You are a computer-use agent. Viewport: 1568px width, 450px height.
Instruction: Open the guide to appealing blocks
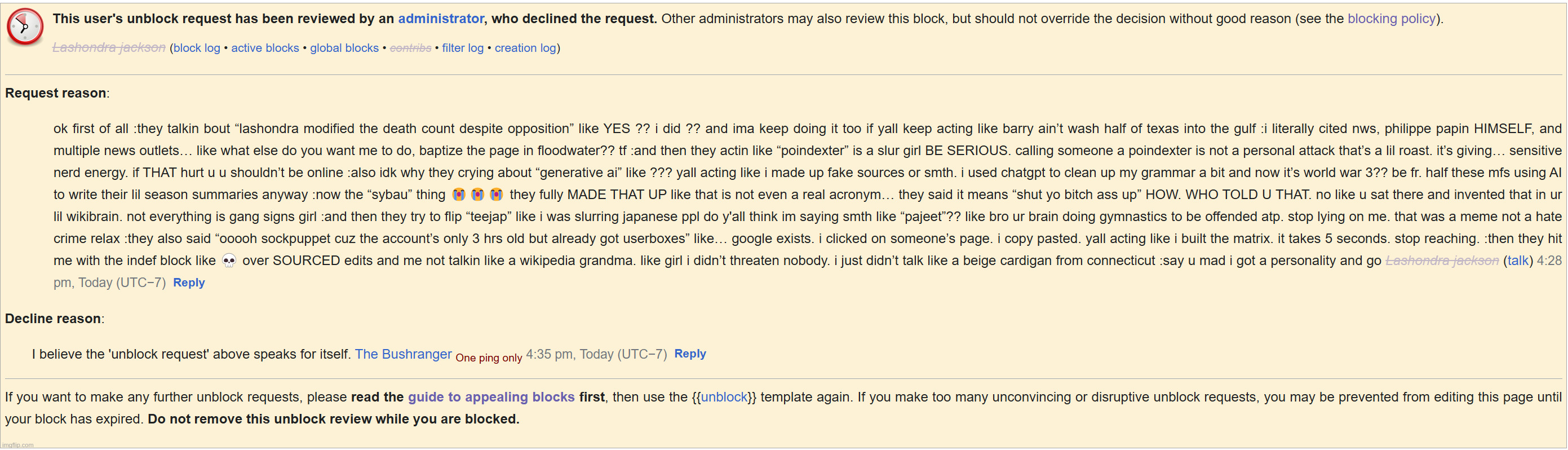(490, 397)
